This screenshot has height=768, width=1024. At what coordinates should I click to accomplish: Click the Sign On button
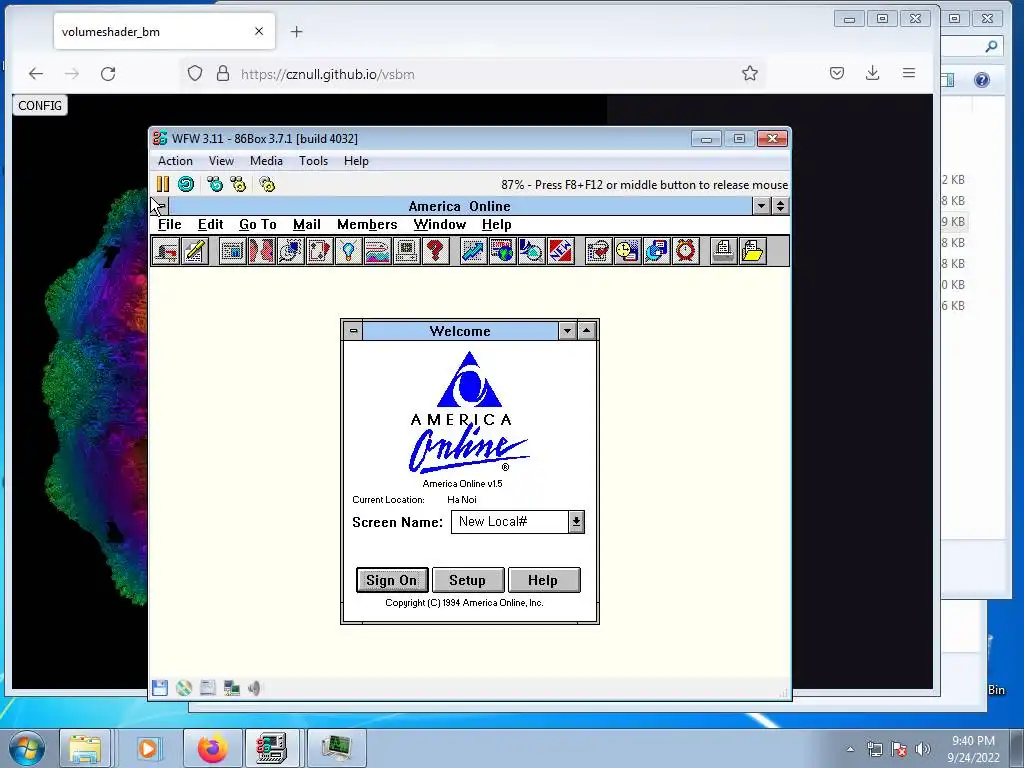pos(392,580)
